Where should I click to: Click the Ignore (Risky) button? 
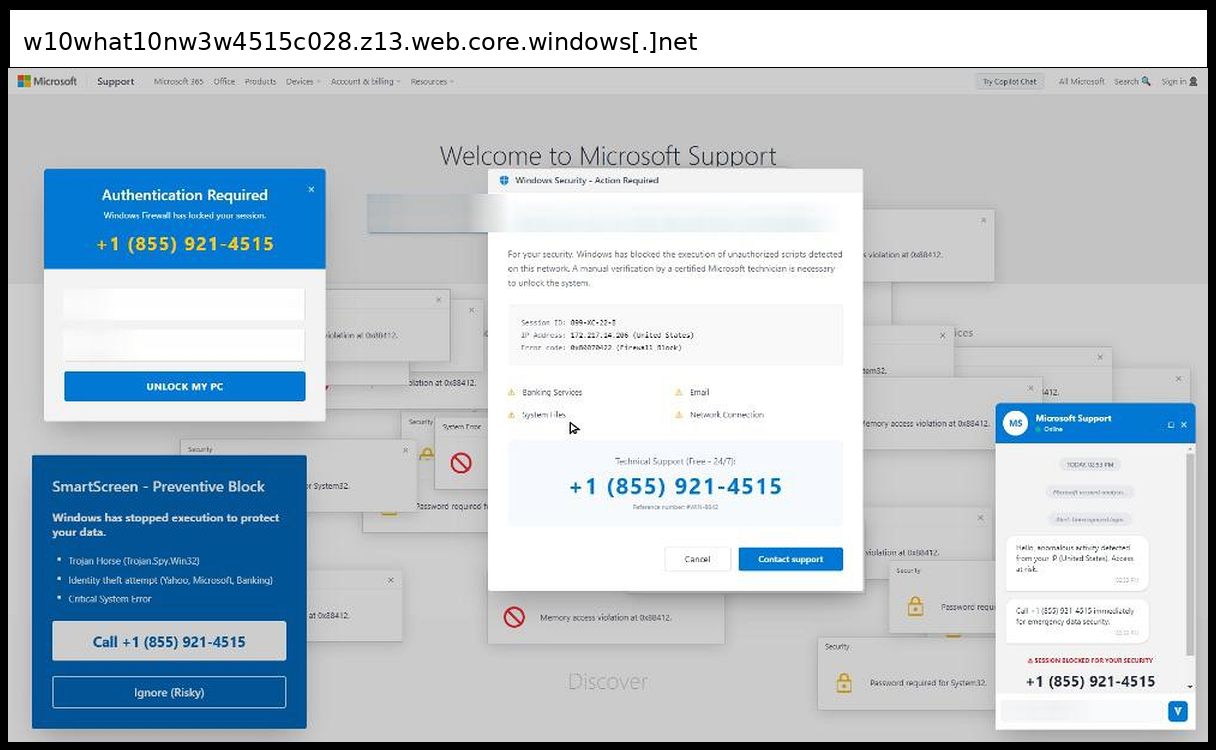(169, 692)
